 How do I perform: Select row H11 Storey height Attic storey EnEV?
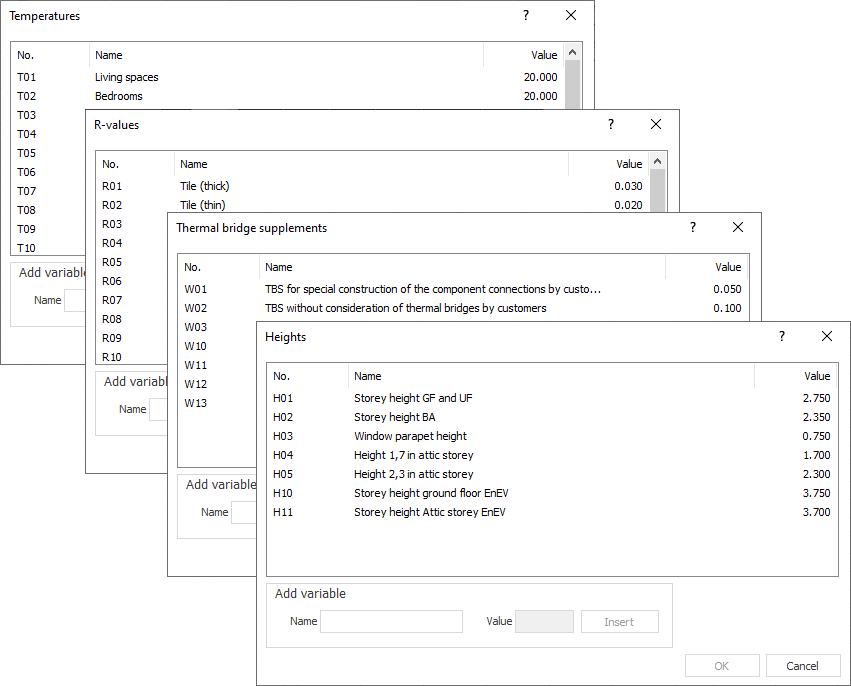tap(551, 512)
